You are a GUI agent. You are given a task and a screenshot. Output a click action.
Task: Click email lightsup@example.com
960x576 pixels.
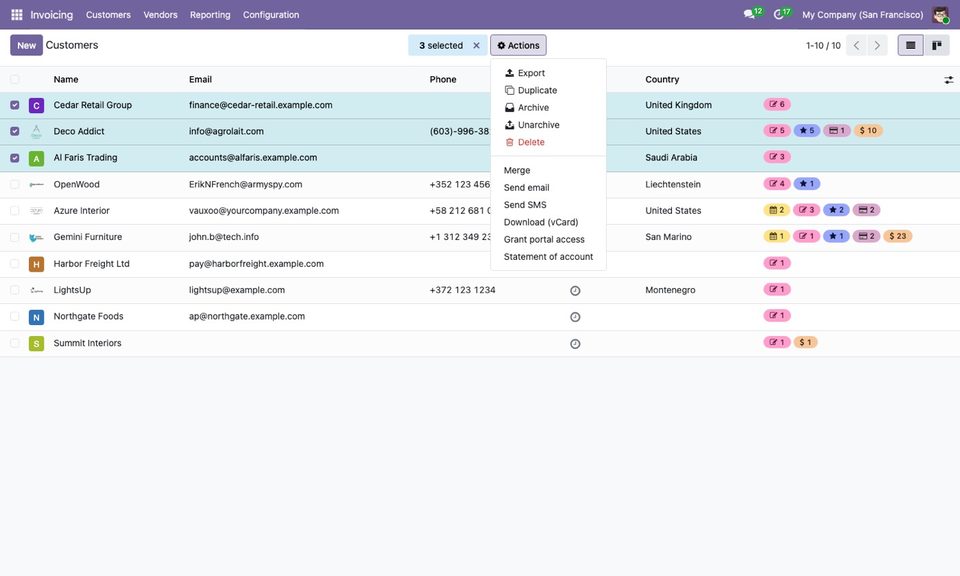click(237, 290)
